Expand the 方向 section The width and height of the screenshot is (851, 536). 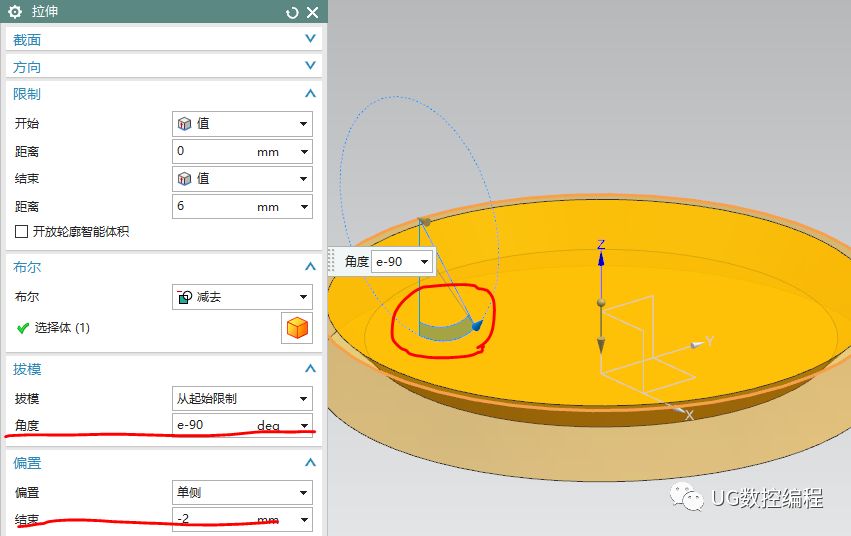pos(310,66)
